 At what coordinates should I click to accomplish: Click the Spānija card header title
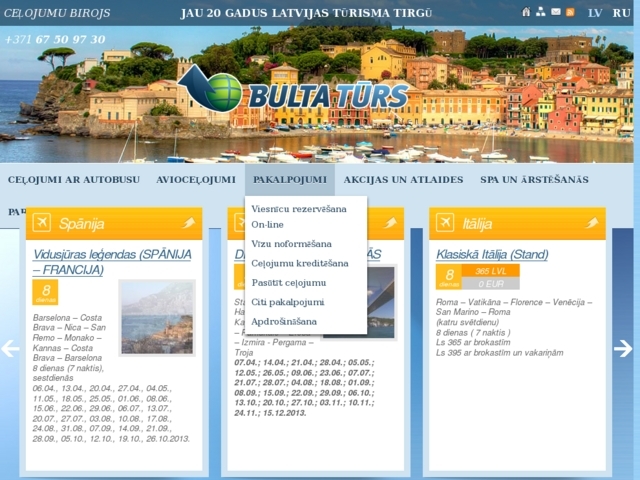click(x=82, y=224)
